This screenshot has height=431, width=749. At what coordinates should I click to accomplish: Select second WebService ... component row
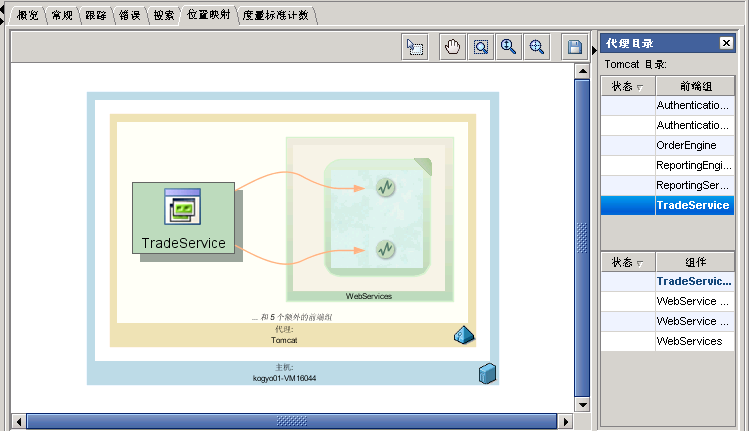667,322
